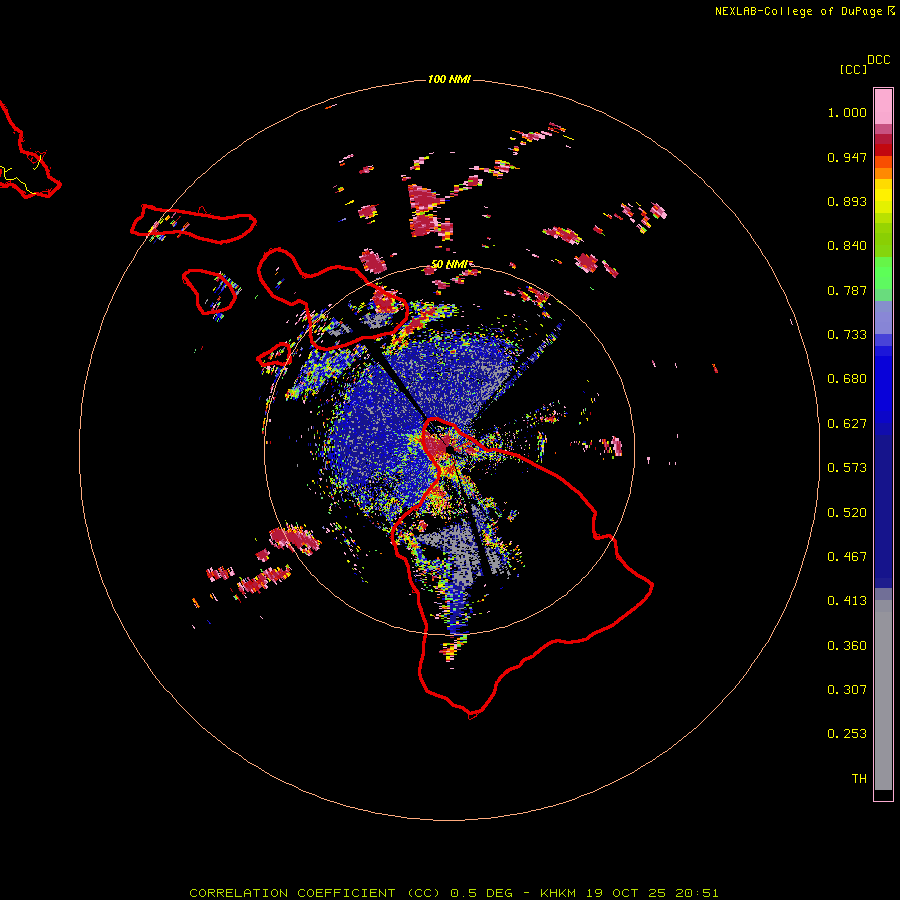Viewport: 900px width, 900px height.
Task: Click the 0.360 scale value
Action: [x=847, y=646]
